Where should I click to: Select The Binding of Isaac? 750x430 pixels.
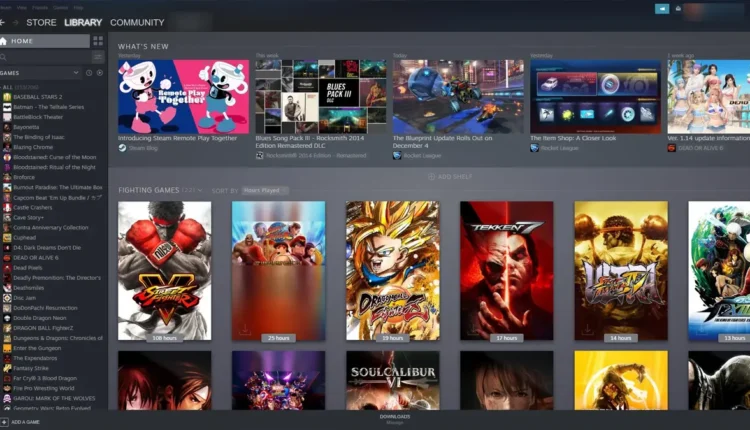click(39, 137)
